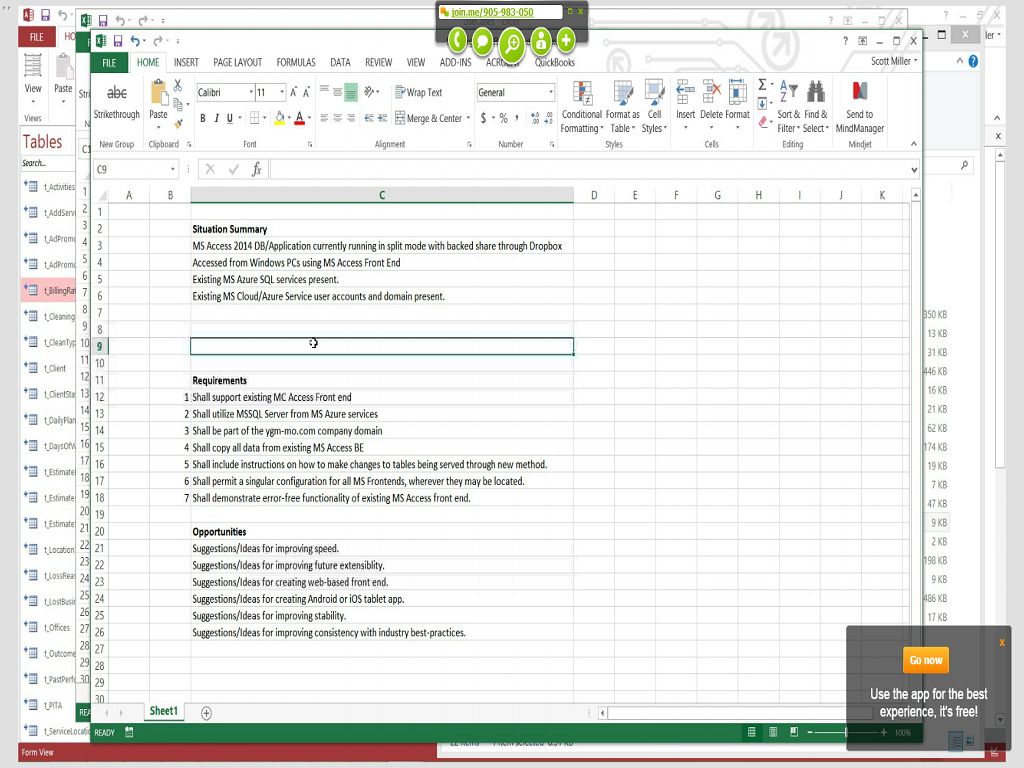Screen dimensions: 1024x768
Task: Switch to the PAGE LAYOUT tab
Action: [x=237, y=62]
